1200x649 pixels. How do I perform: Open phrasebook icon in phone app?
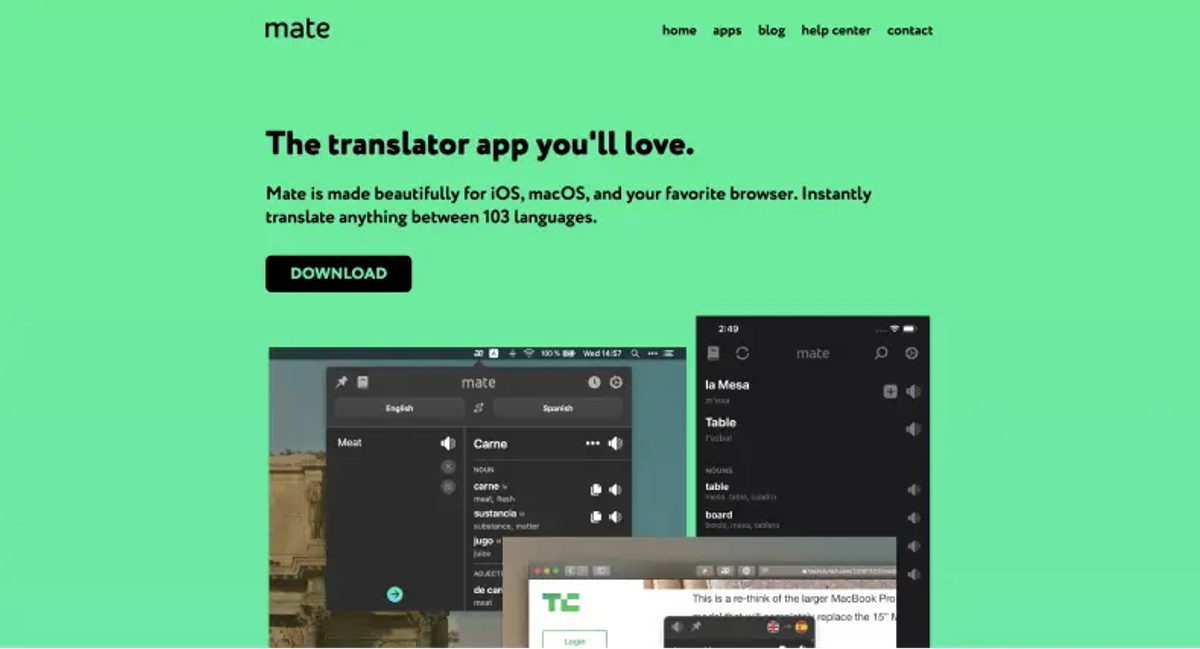(713, 353)
